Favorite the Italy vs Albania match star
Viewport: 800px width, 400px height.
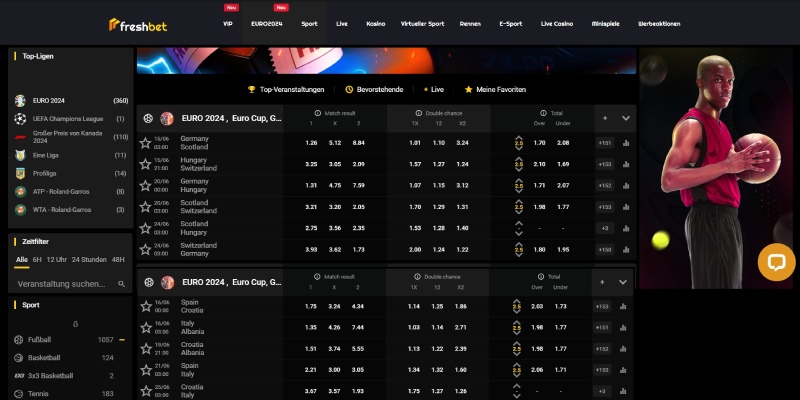(x=146, y=328)
